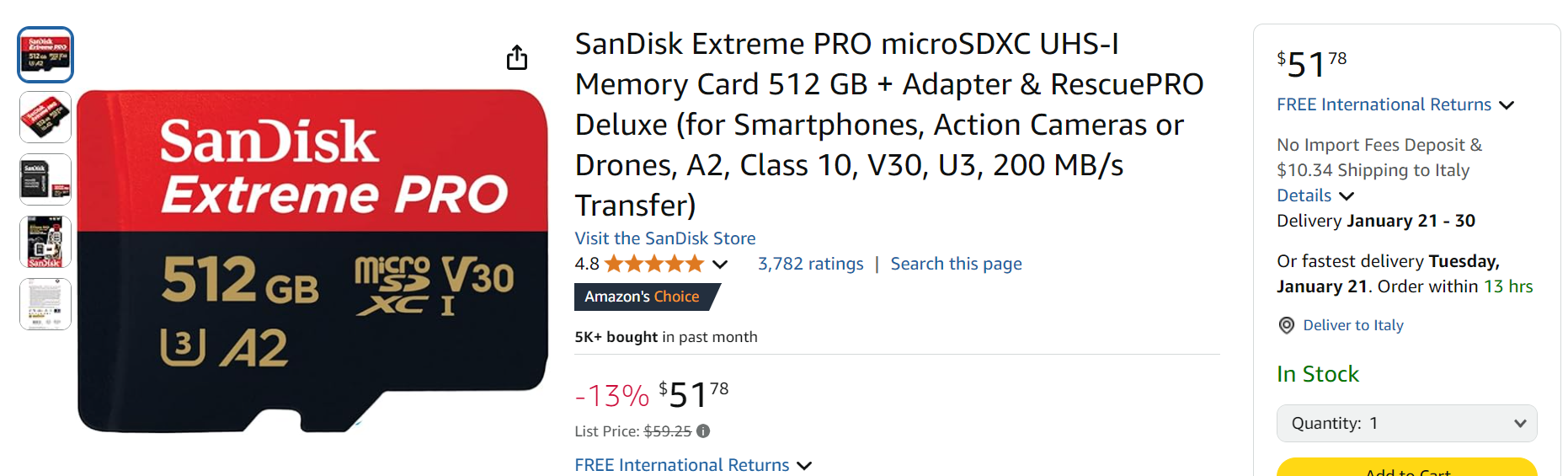This screenshot has height=476, width=1568.
Task: Expand the rating breakdown chevron beside 4.8
Action: click(x=720, y=265)
